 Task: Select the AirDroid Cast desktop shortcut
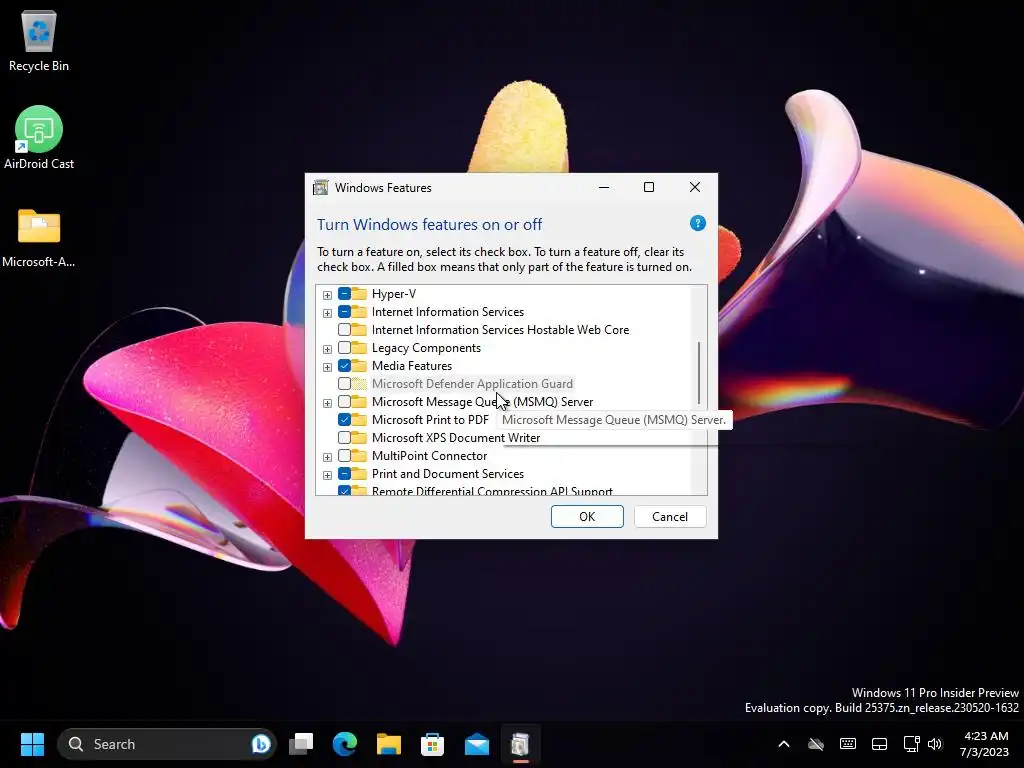39,138
